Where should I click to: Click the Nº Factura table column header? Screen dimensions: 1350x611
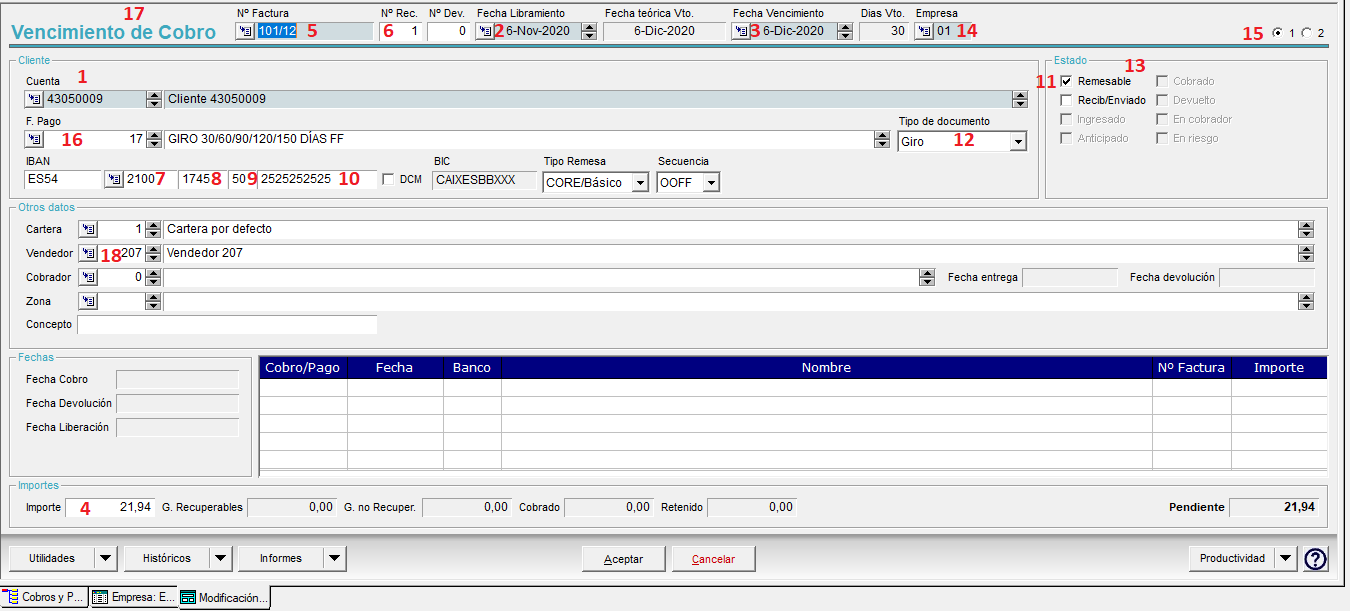coord(1191,367)
